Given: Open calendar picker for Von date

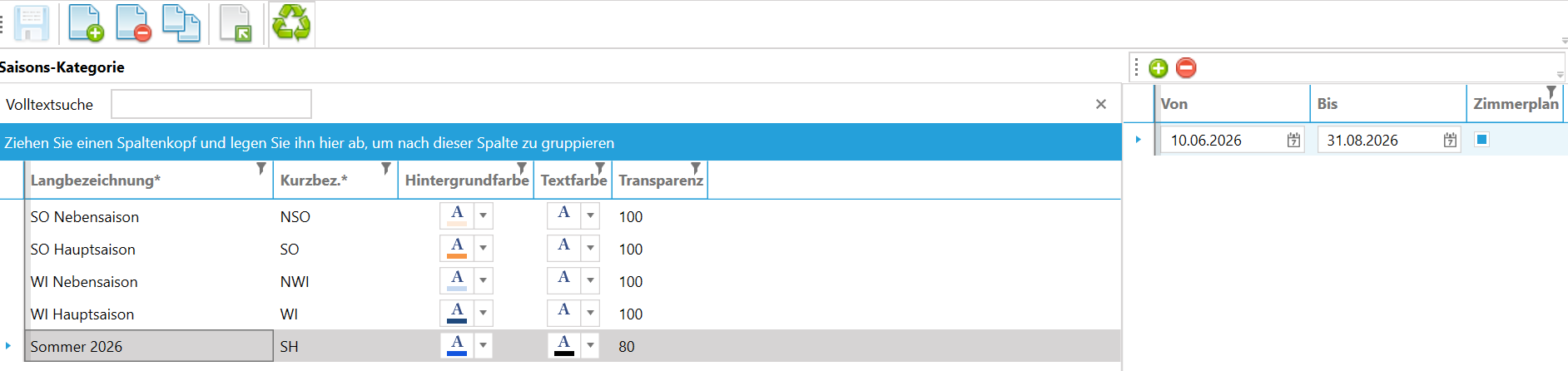Looking at the screenshot, I should [1293, 141].
